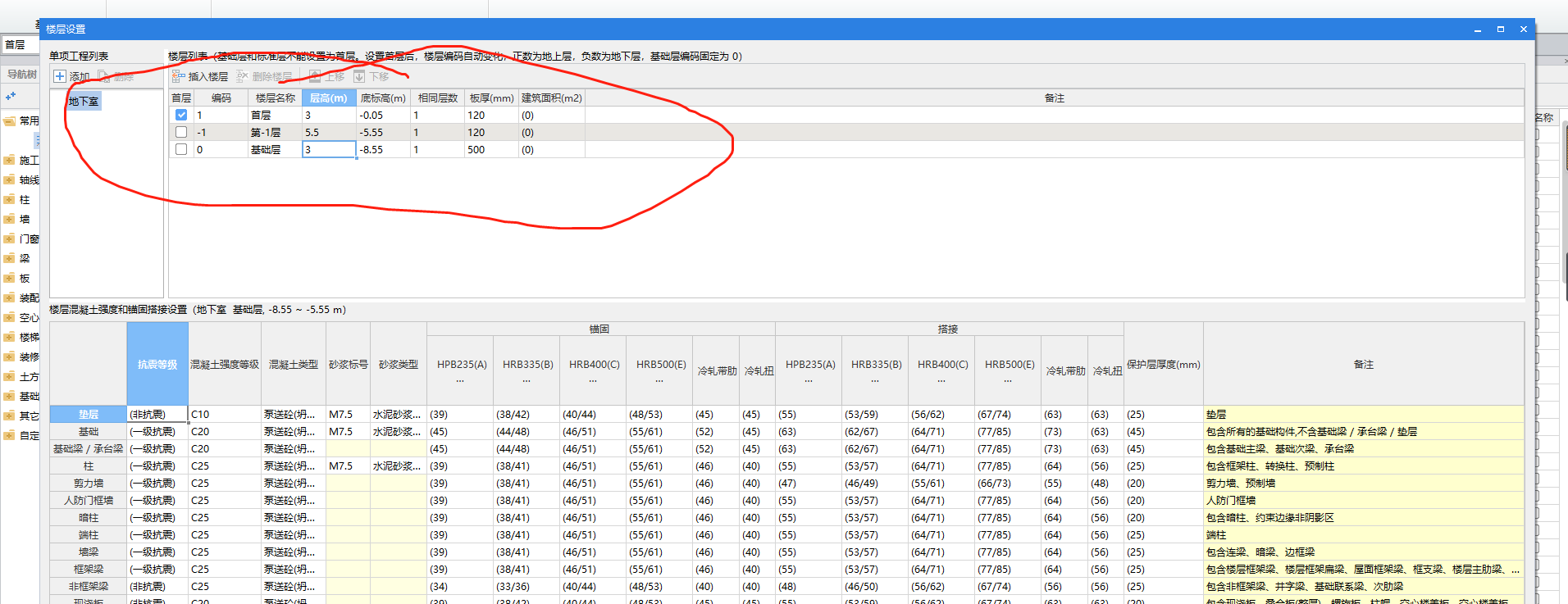Open the 首层 floor selector in main window
Image resolution: width=1568 pixels, height=604 pixels.
tap(20, 45)
